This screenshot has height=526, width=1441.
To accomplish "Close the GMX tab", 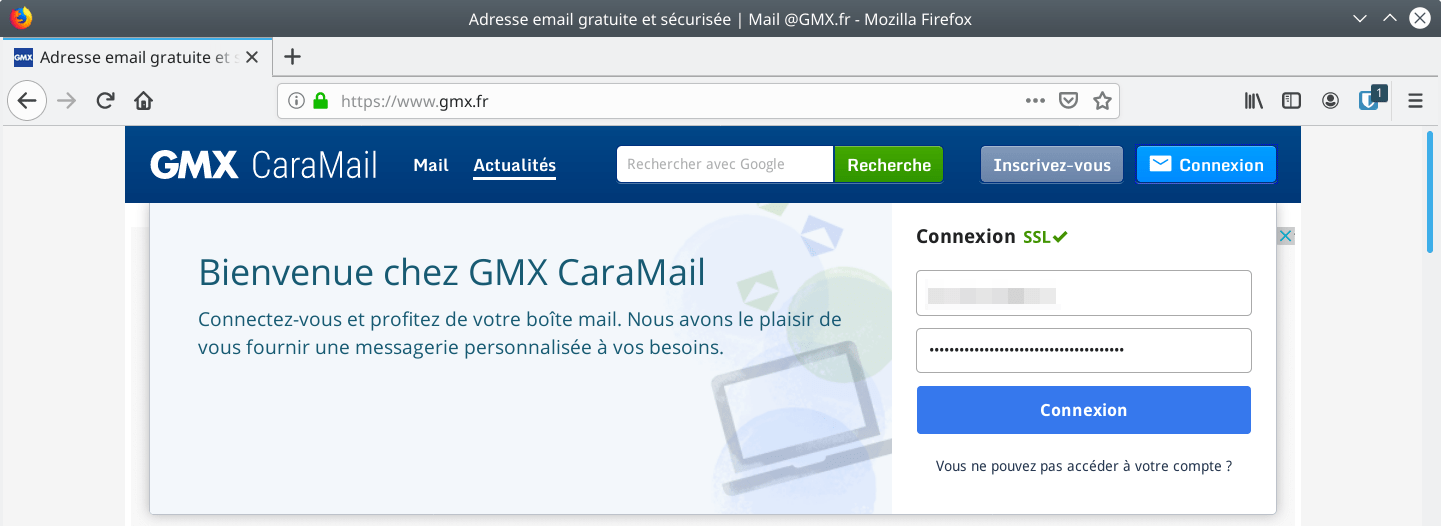I will point(252,57).
